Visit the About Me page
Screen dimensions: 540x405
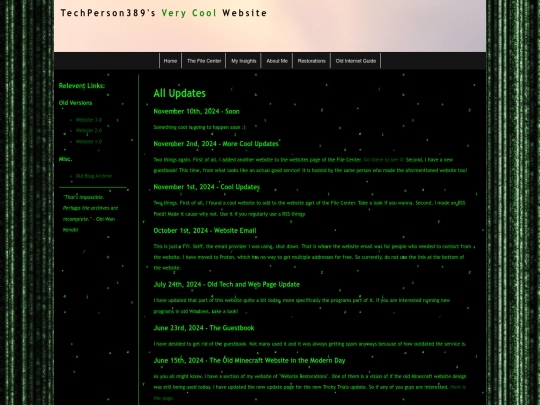(277, 61)
